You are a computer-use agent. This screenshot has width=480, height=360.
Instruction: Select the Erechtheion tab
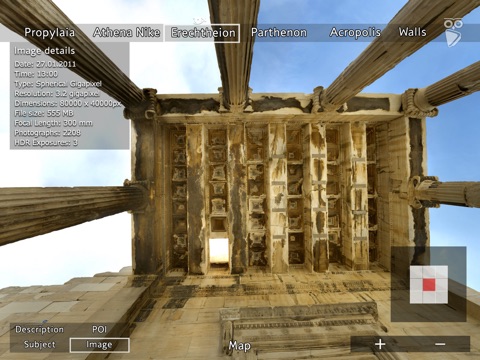[203, 33]
